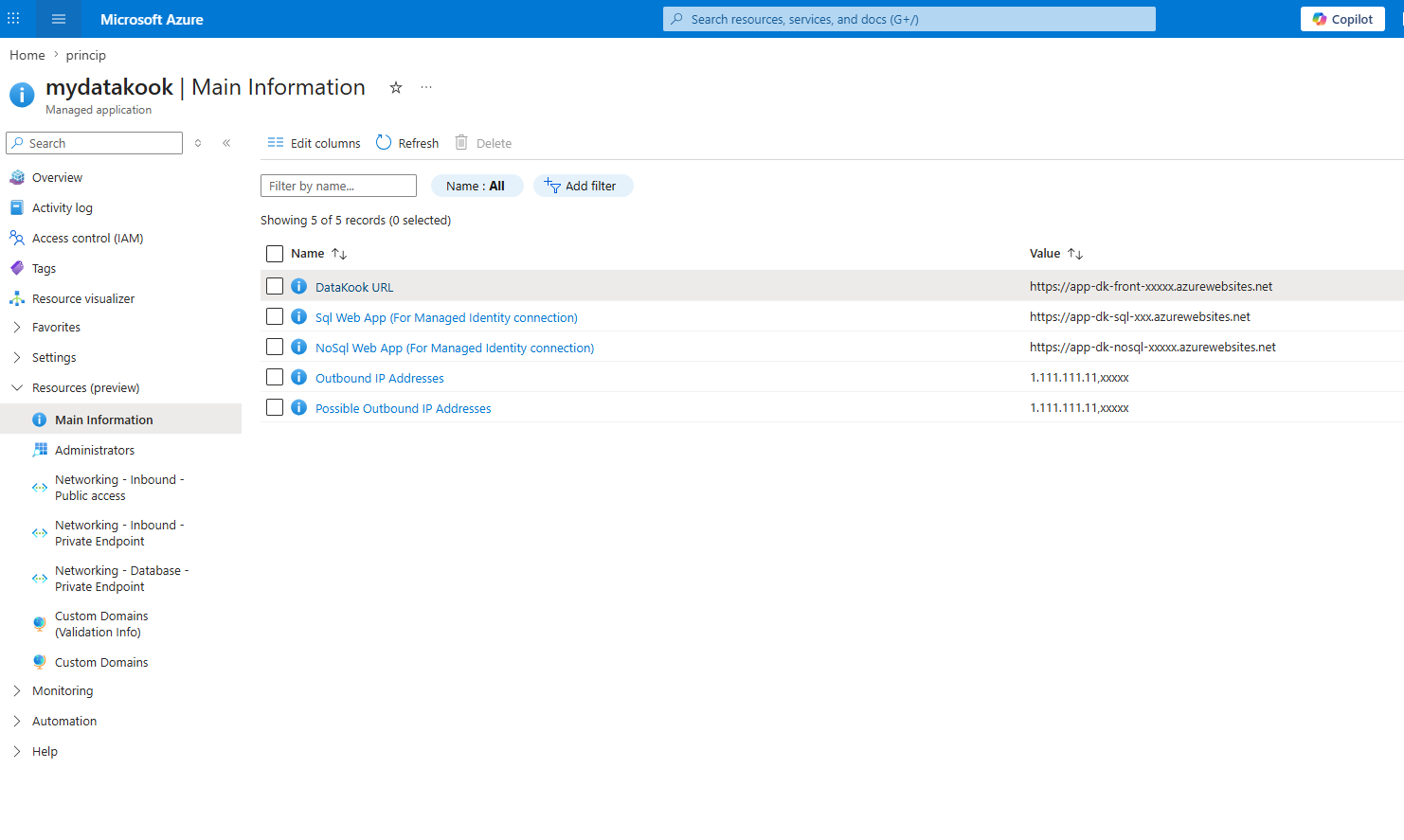The height and width of the screenshot is (840, 1404).
Task: Click the info icon on DataKook URL row
Action: tap(298, 286)
